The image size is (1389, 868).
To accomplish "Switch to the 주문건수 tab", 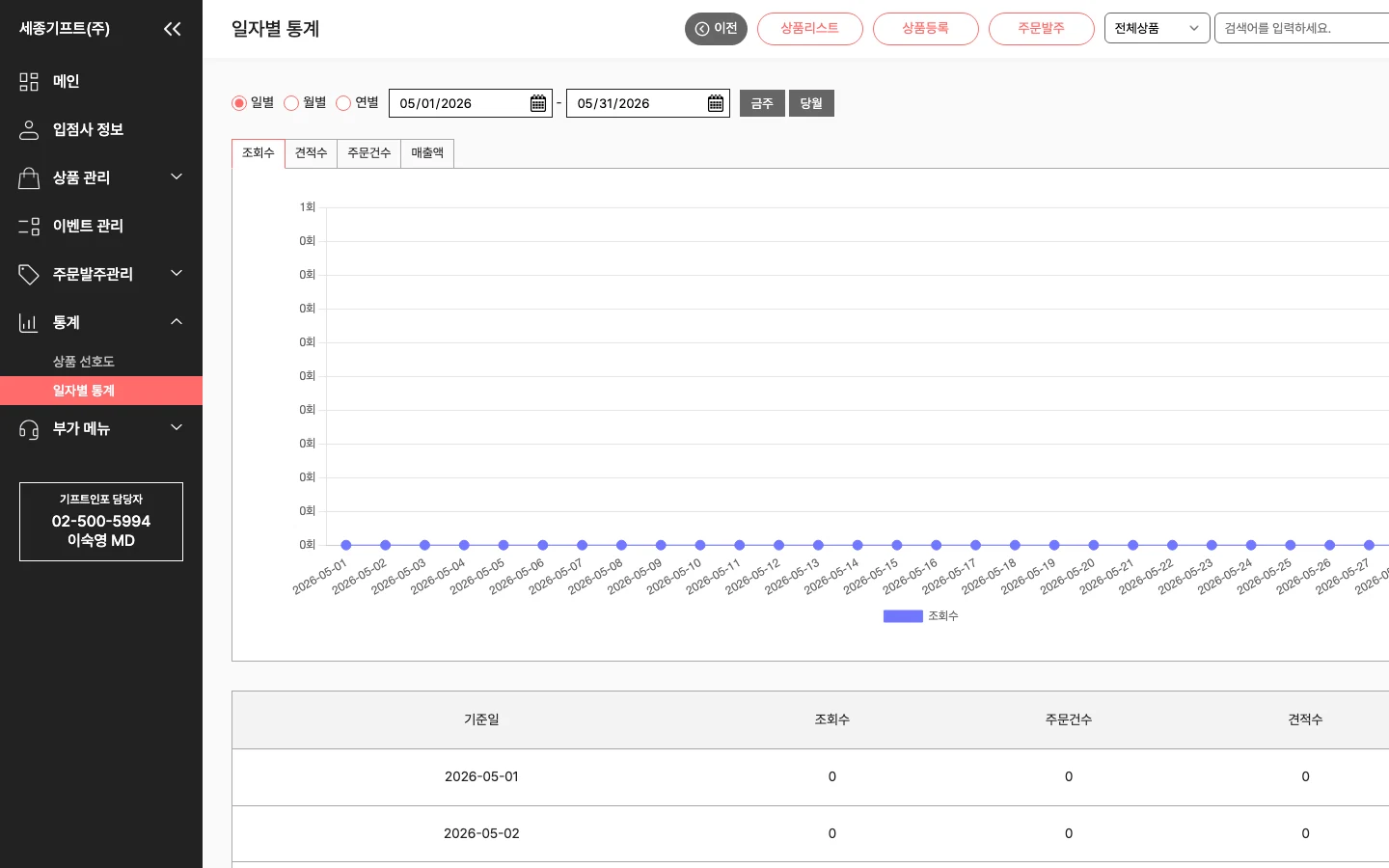I will click(369, 153).
